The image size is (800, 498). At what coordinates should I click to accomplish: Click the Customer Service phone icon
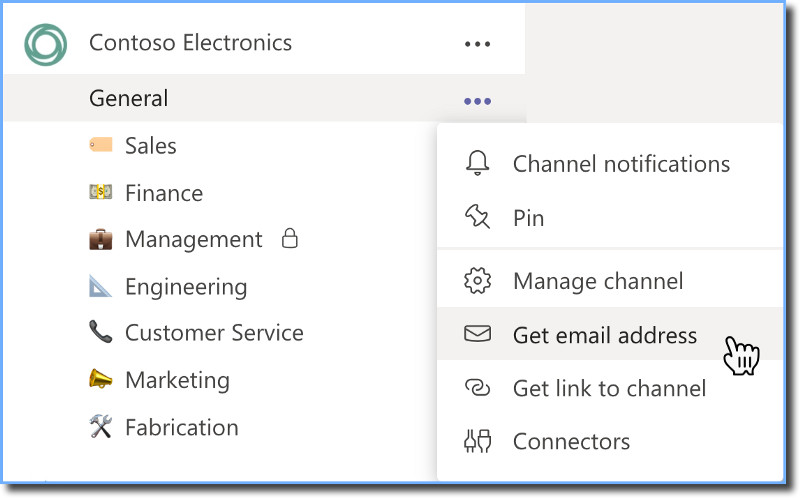[101, 332]
